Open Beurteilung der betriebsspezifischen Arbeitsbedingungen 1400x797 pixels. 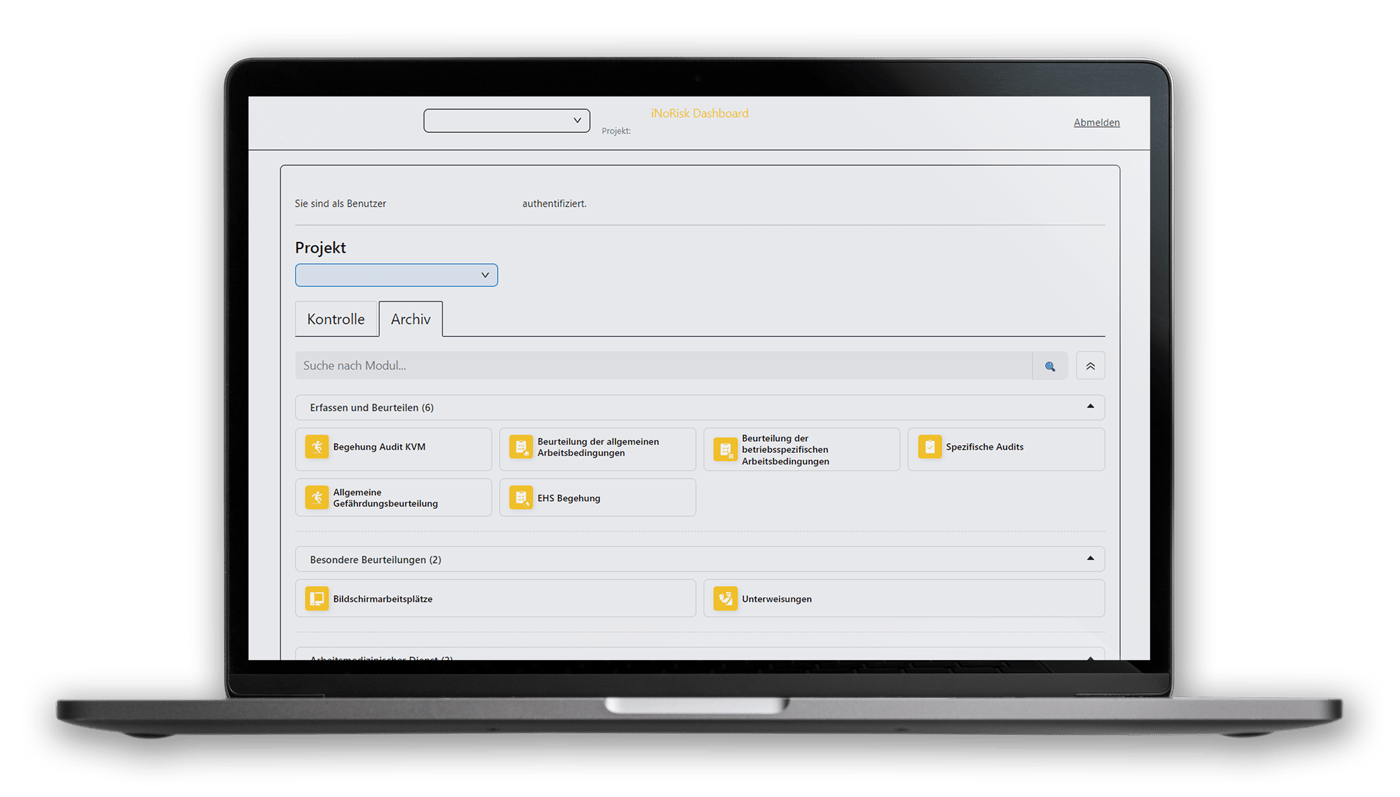[x=802, y=449]
